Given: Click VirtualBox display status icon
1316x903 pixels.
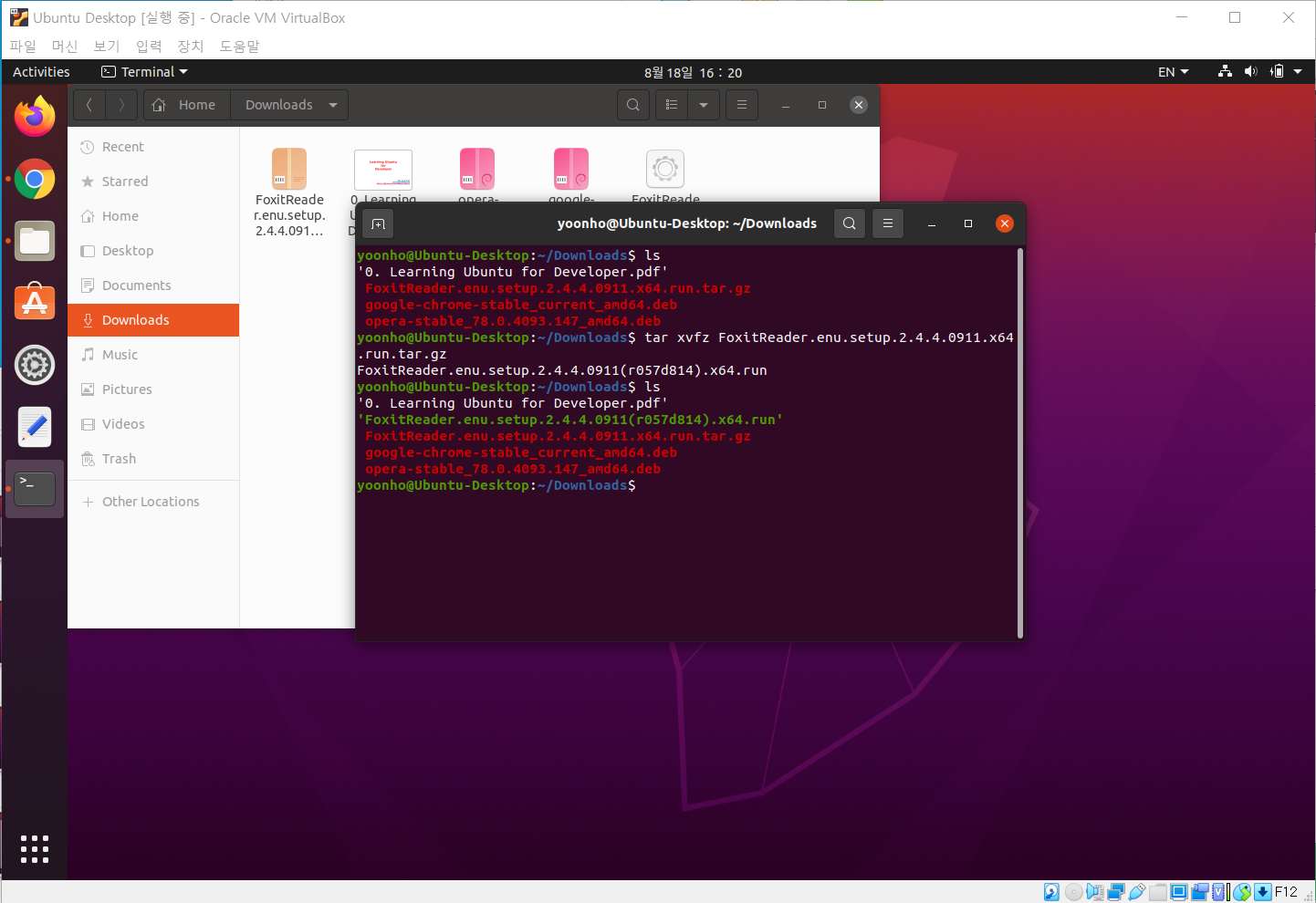Looking at the screenshot, I should point(1179,892).
